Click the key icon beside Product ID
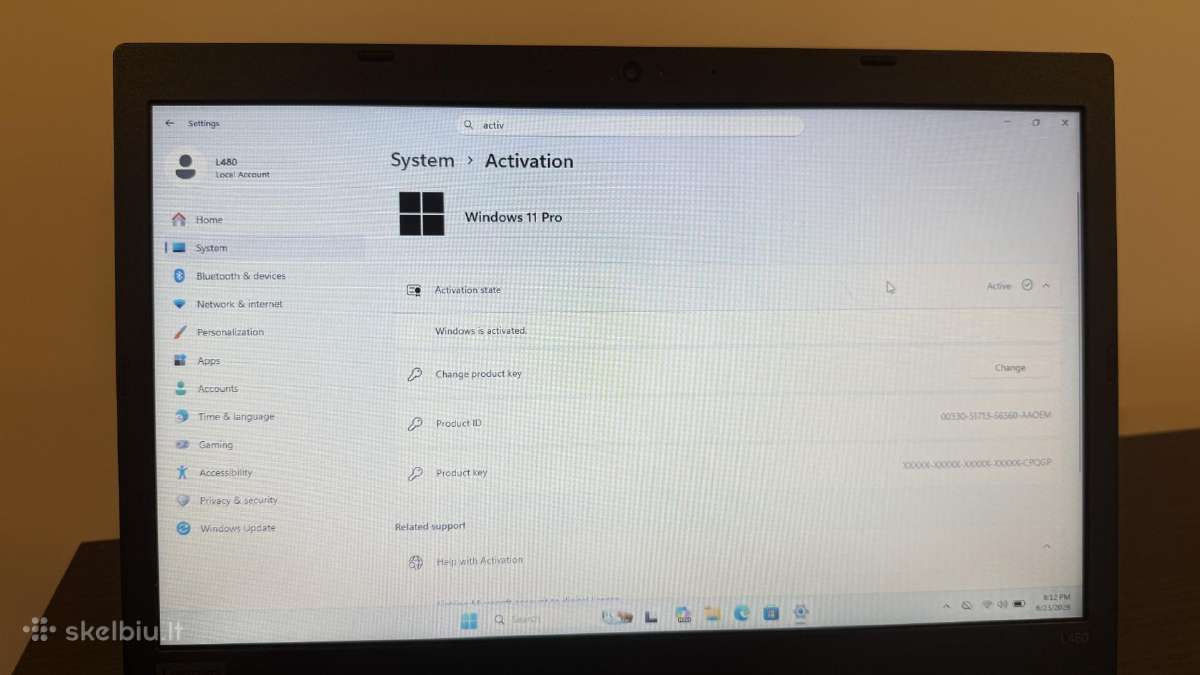This screenshot has height=675, width=1200. coord(415,424)
